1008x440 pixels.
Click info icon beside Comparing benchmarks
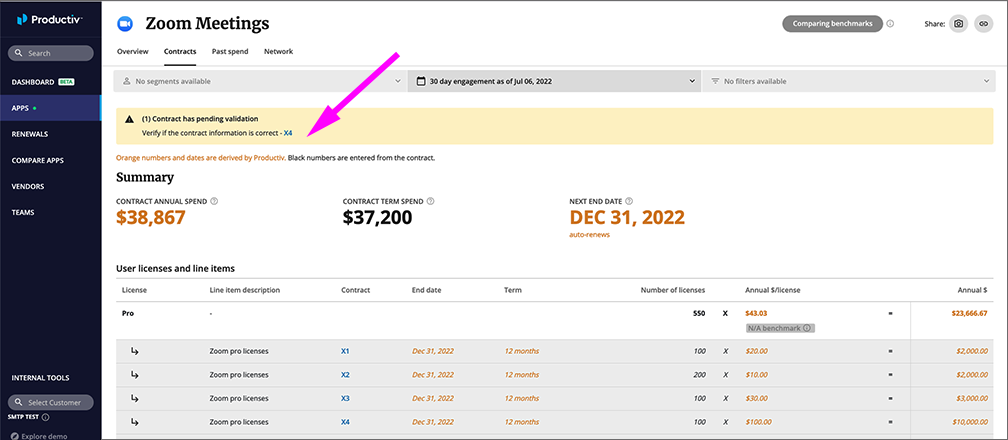[890, 24]
